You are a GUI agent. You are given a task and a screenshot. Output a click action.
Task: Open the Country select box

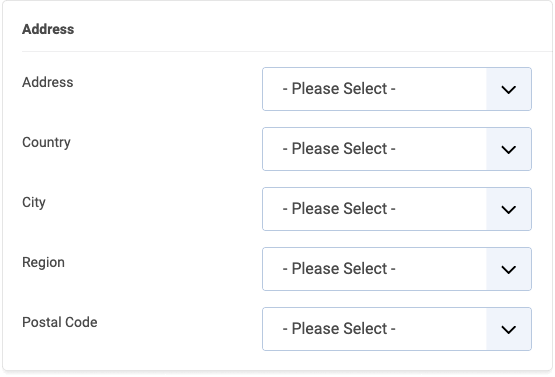point(397,149)
